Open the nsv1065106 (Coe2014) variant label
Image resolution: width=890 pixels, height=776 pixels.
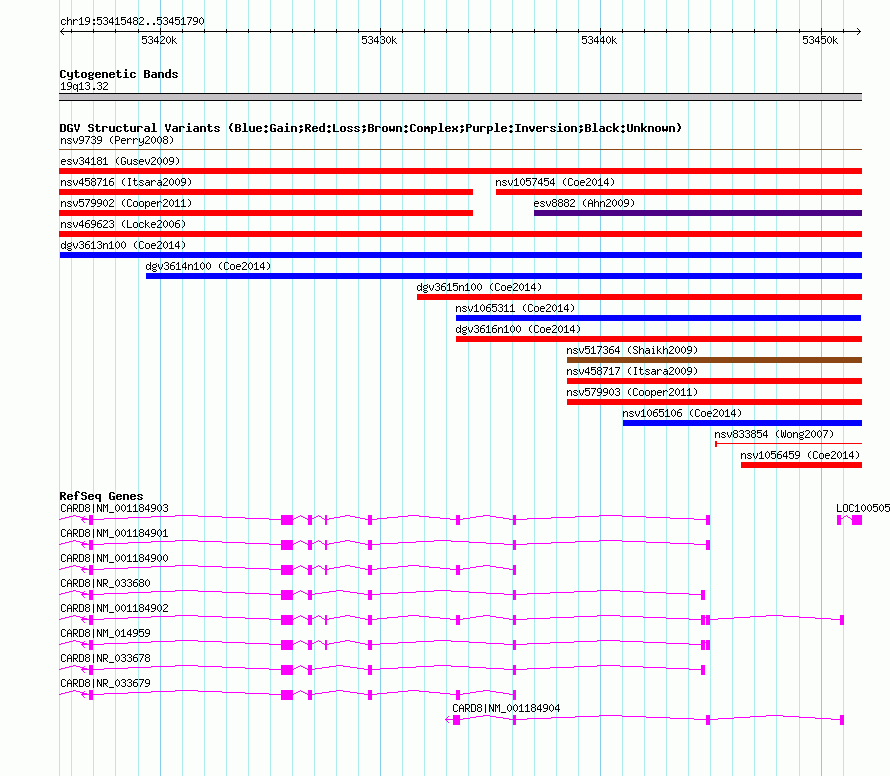pyautogui.click(x=682, y=413)
